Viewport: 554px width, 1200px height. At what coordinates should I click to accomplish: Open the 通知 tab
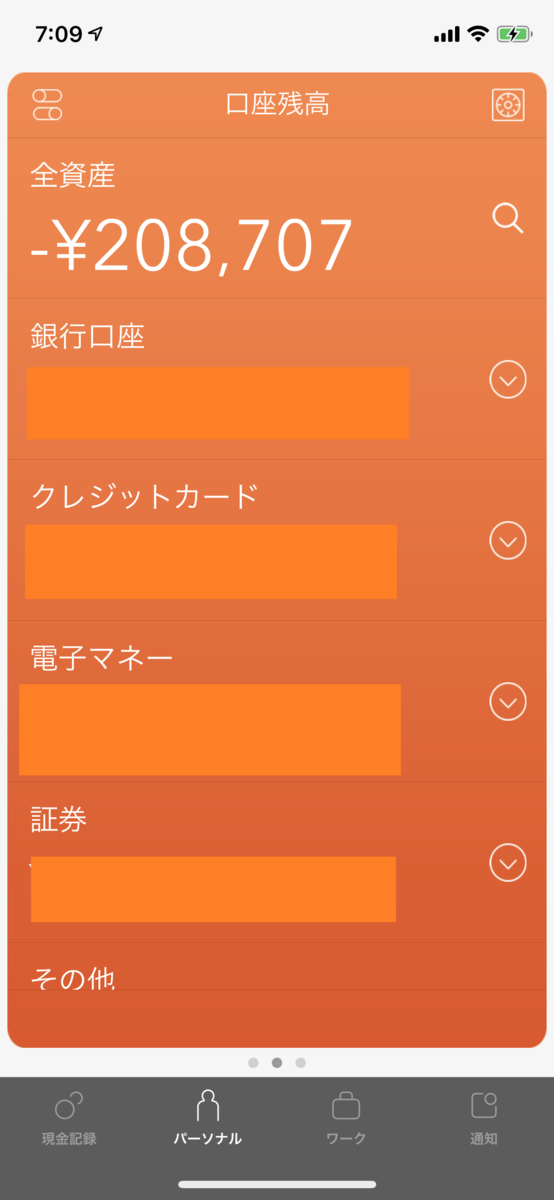coord(484,1118)
